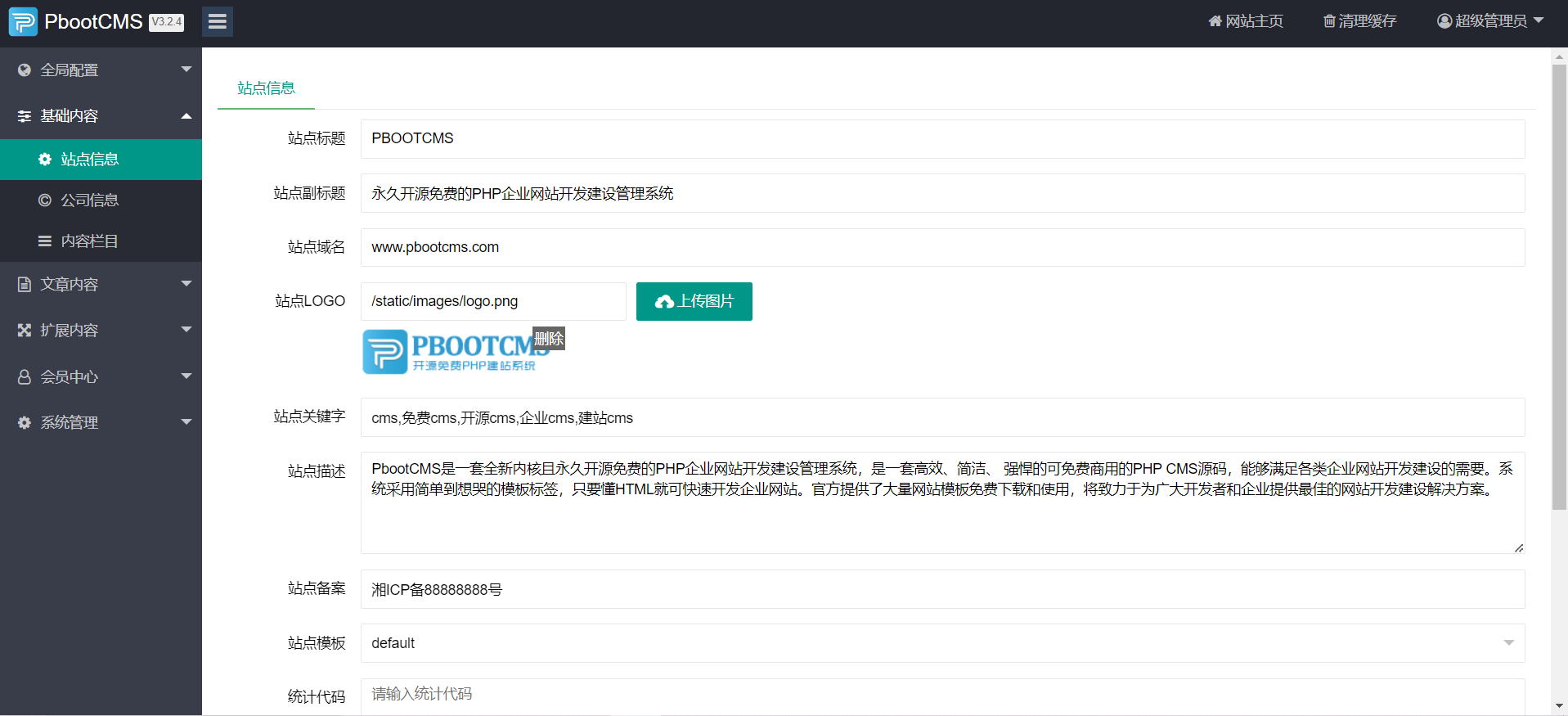Click the sliders icon next to 基础内容
This screenshot has height=716, width=1568.
click(25, 116)
